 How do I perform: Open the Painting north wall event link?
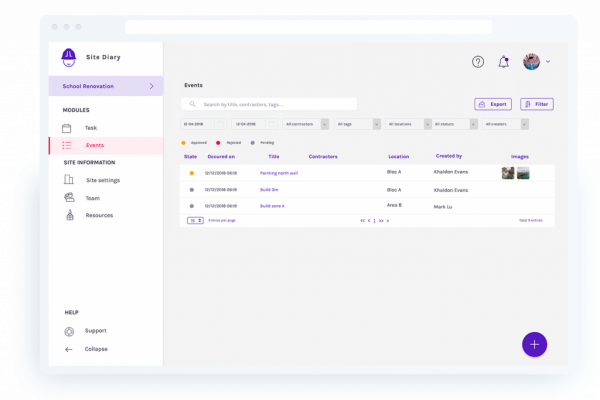click(279, 173)
